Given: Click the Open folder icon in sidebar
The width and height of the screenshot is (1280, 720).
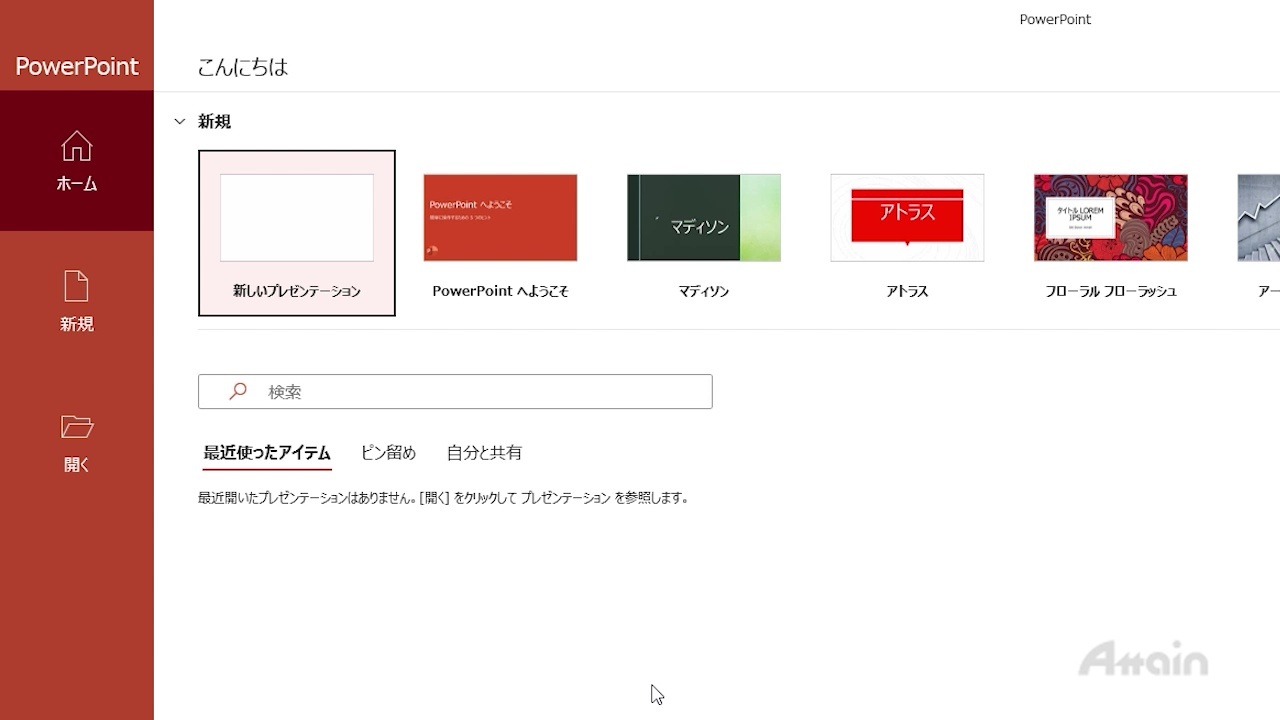Looking at the screenshot, I should tap(77, 427).
